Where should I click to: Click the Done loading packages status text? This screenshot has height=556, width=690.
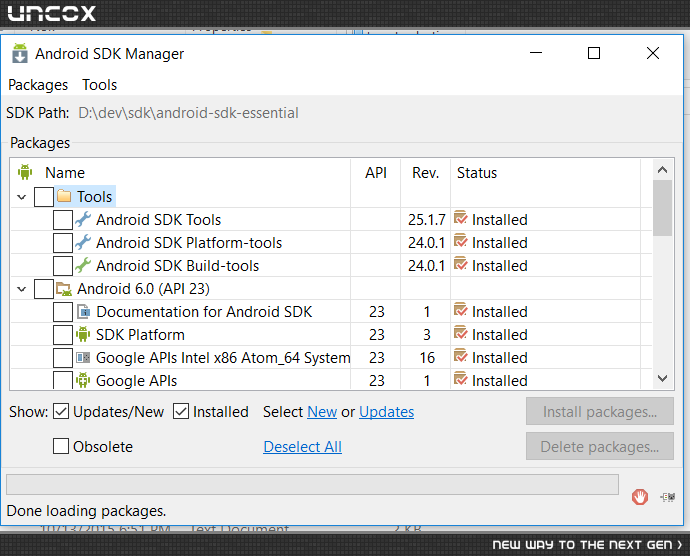coord(86,511)
